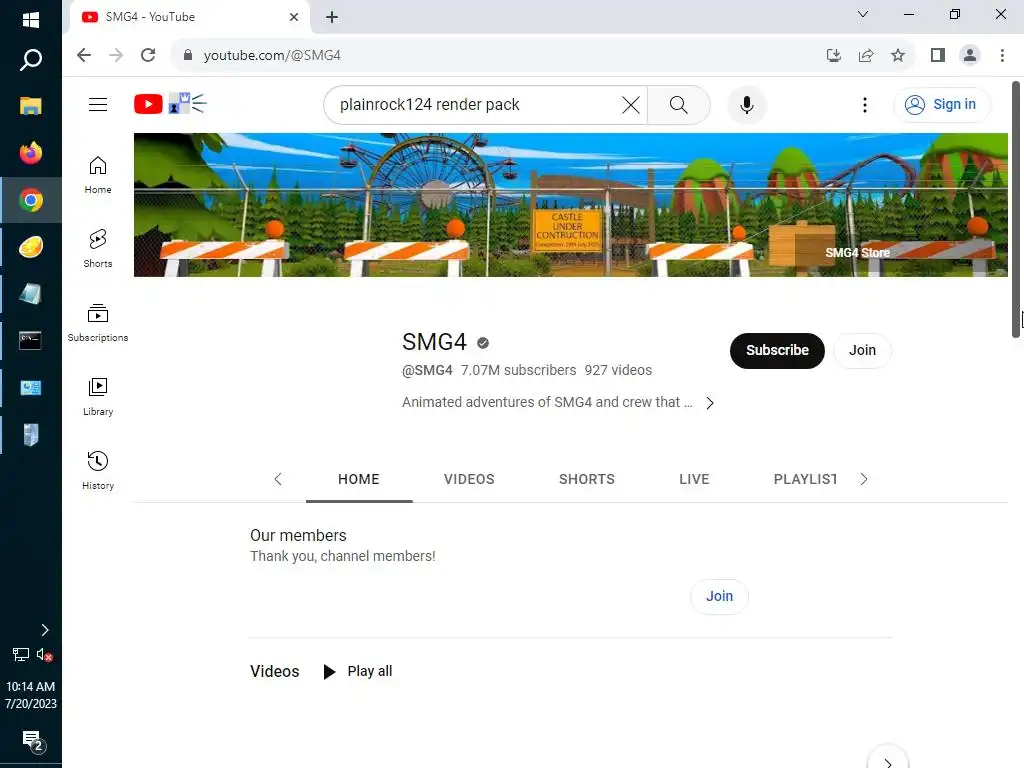Click the install app icon in address bar
This screenshot has height=768, width=1024.
[x=833, y=55]
